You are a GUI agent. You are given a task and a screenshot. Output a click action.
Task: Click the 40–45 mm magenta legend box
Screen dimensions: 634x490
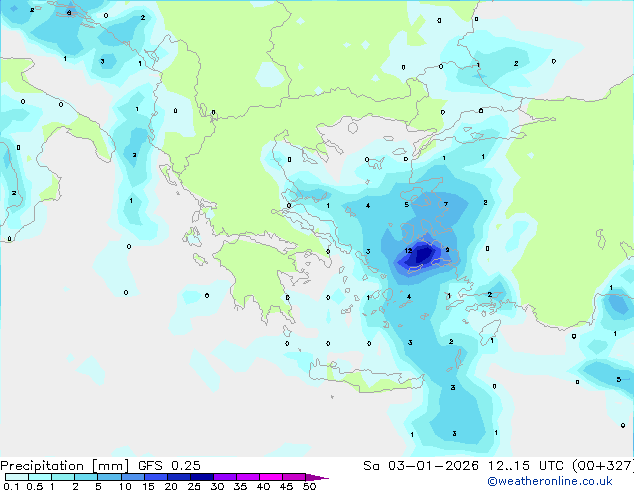coord(271,477)
